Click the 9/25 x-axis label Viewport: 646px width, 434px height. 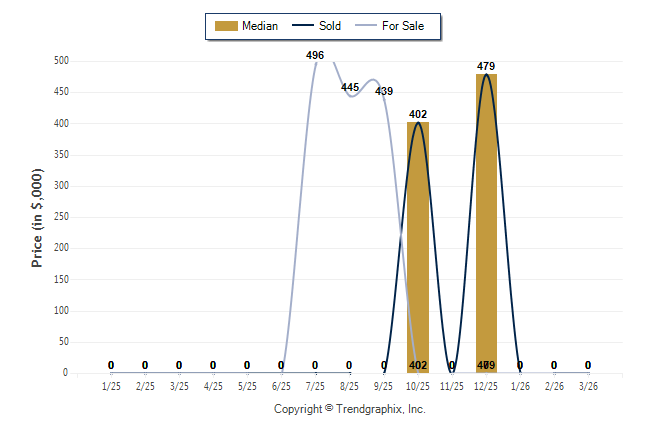384,385
